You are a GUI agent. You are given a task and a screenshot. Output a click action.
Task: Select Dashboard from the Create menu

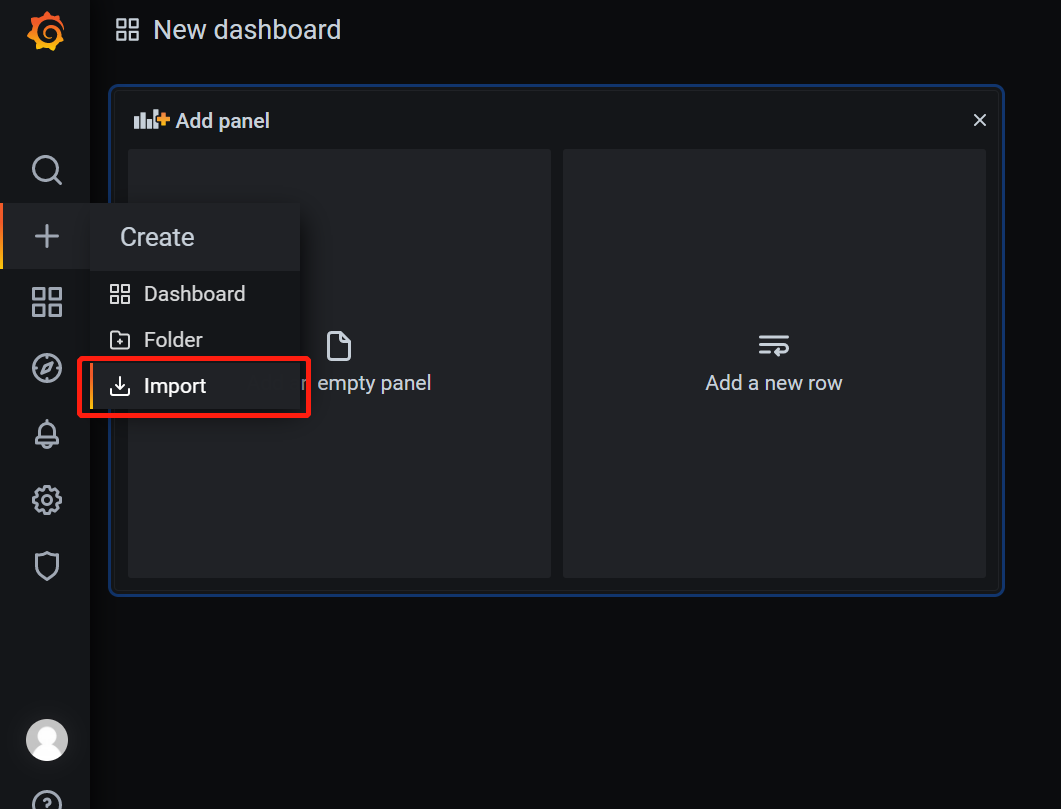(x=195, y=294)
